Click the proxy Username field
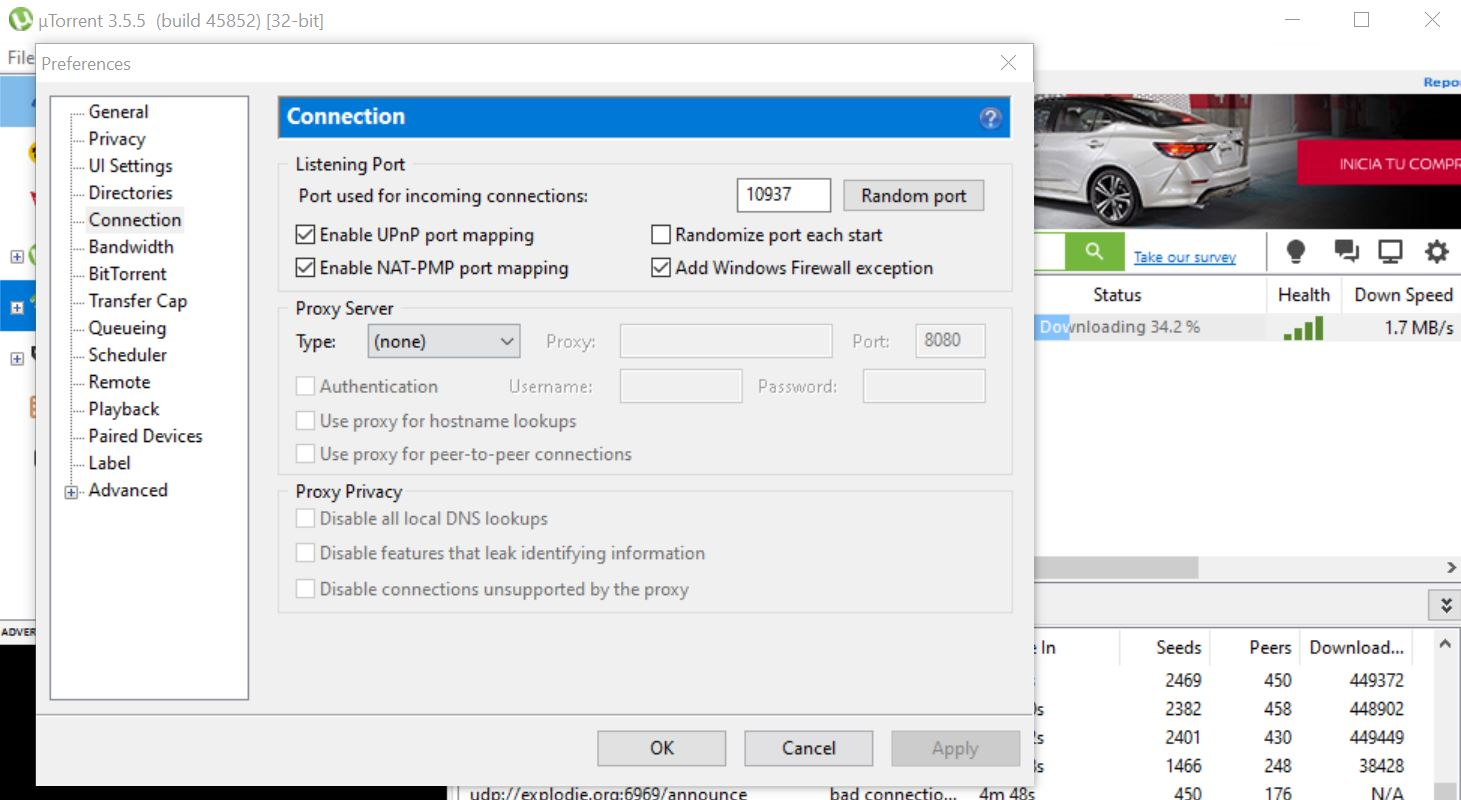Screen dimensions: 1461x800 click(x=681, y=386)
